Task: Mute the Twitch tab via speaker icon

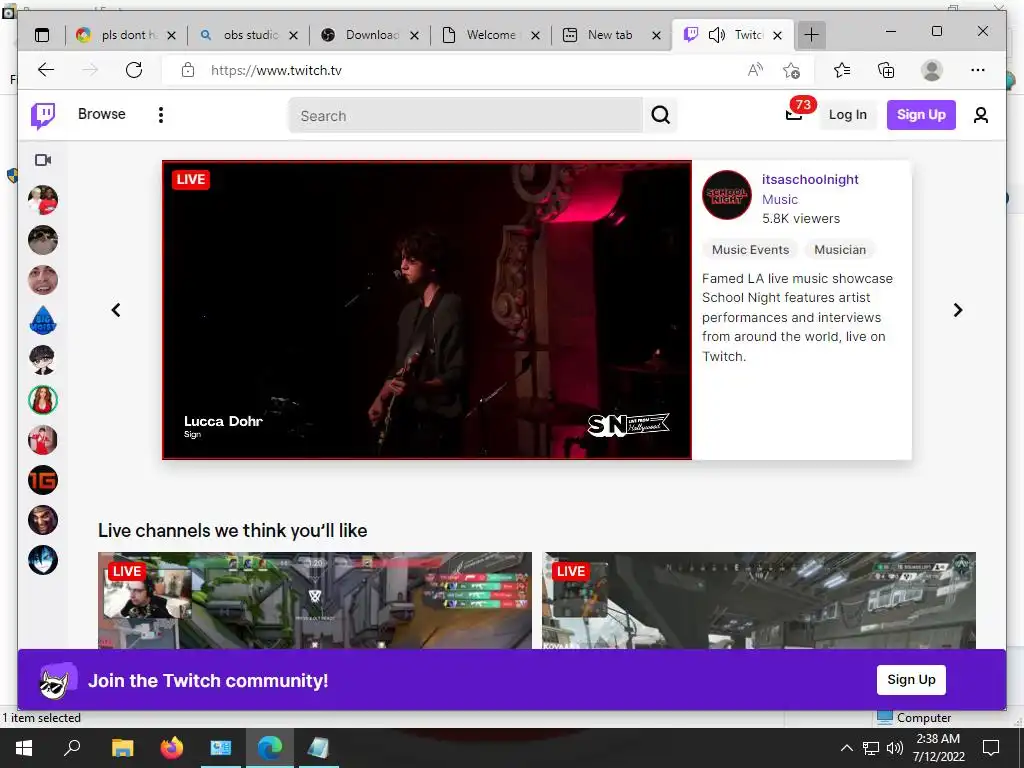Action: coord(716,35)
